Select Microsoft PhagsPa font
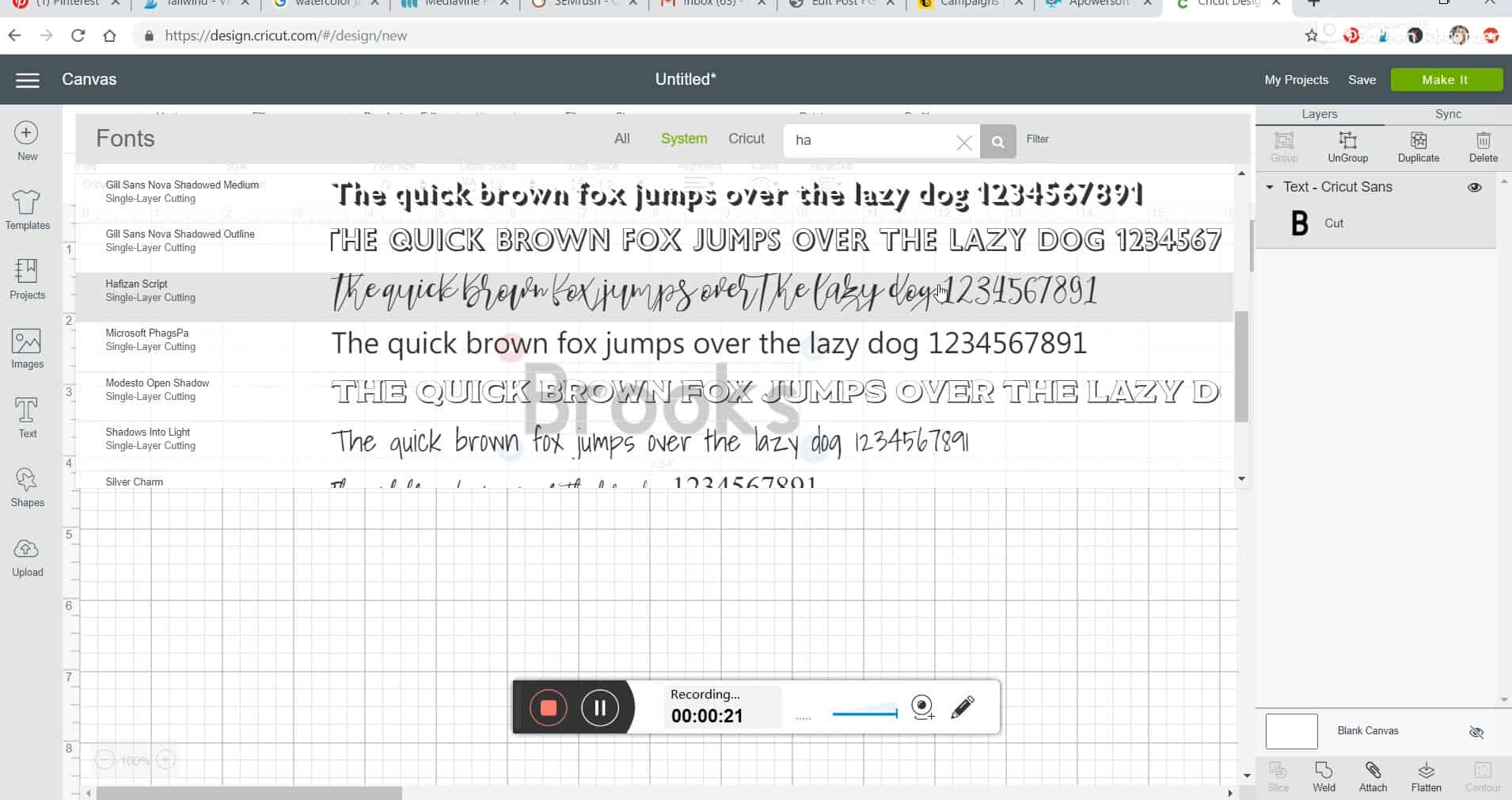 click(x=654, y=346)
